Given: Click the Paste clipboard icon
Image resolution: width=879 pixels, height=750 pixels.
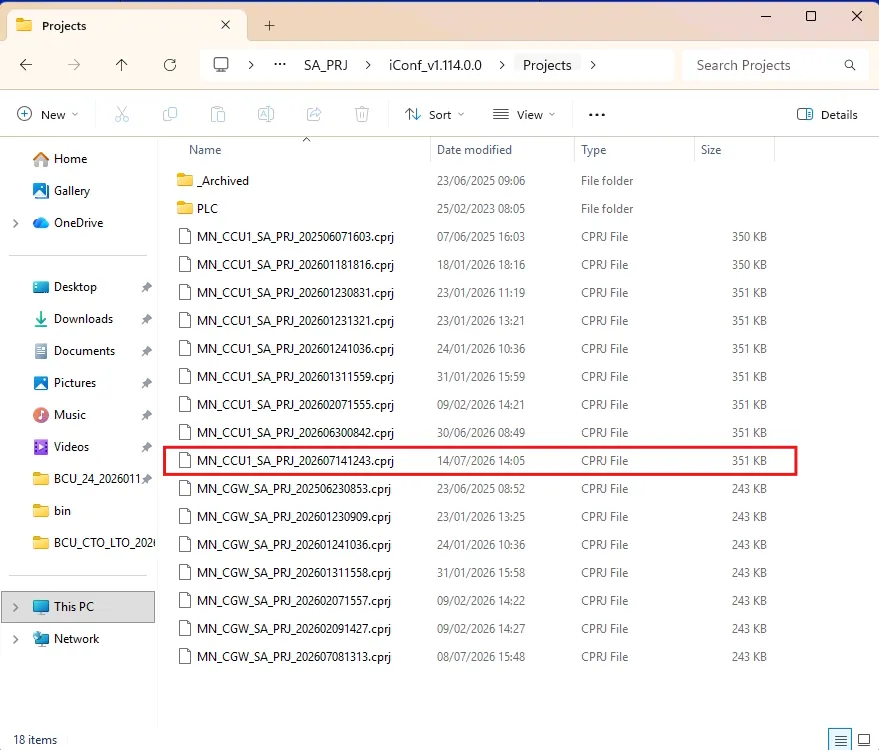Looking at the screenshot, I should 218,114.
